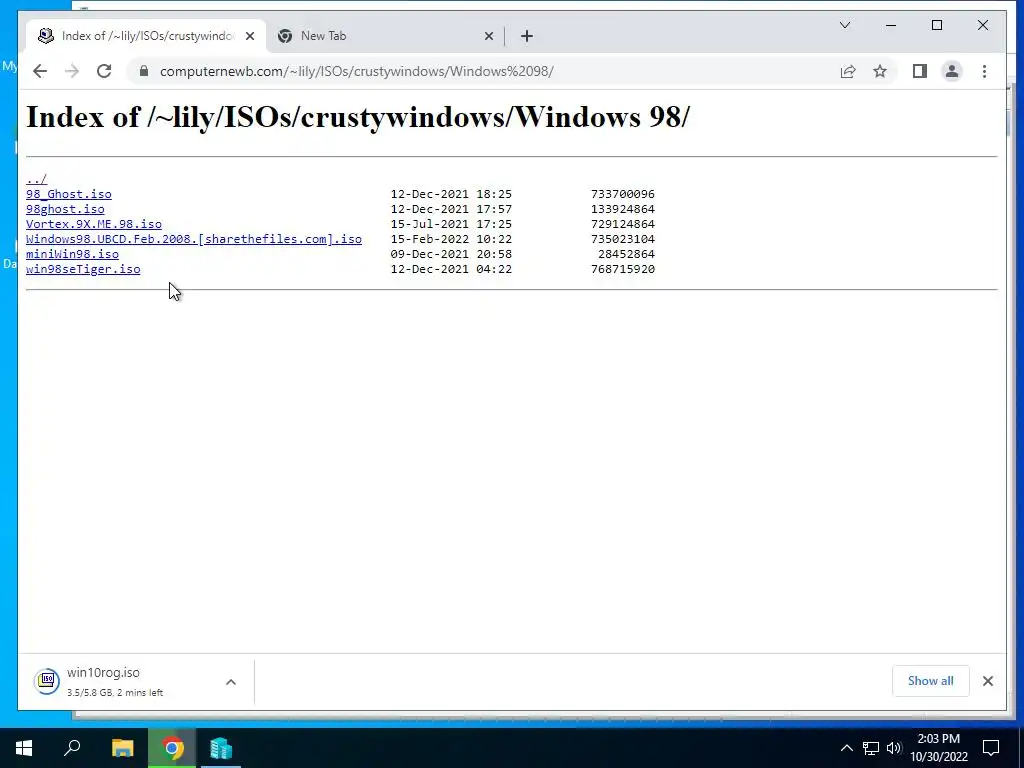Image resolution: width=1024 pixels, height=768 pixels.
Task: Click Show all downloads button
Action: [930, 681]
